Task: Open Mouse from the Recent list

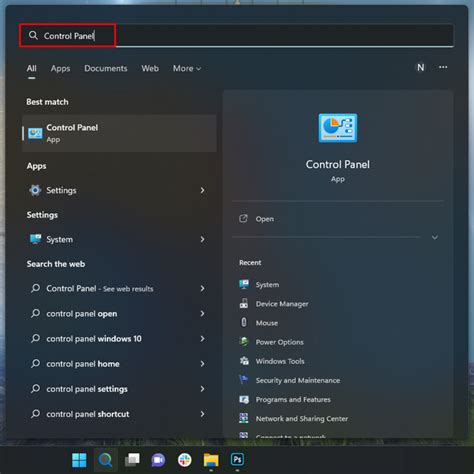Action: (x=267, y=323)
